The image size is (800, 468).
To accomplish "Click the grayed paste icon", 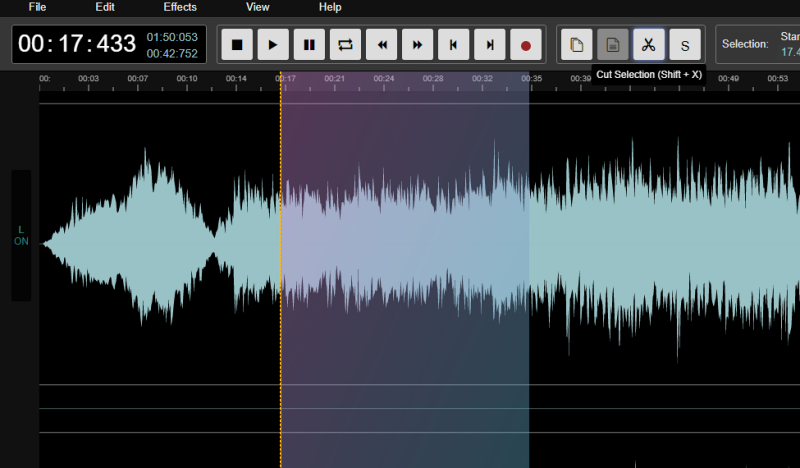I will pos(613,45).
